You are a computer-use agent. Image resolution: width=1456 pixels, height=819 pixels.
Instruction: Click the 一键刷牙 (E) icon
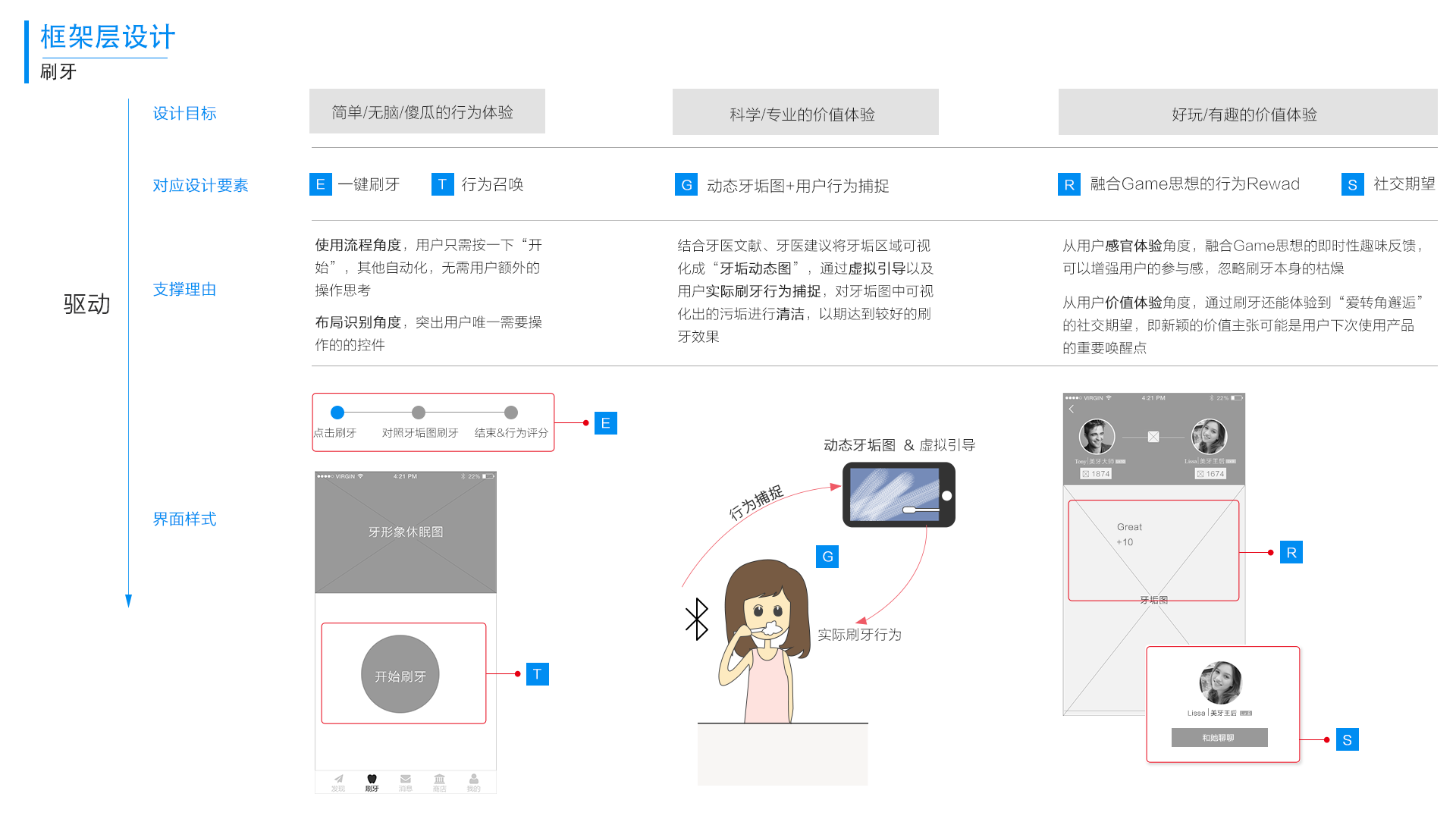(318, 184)
